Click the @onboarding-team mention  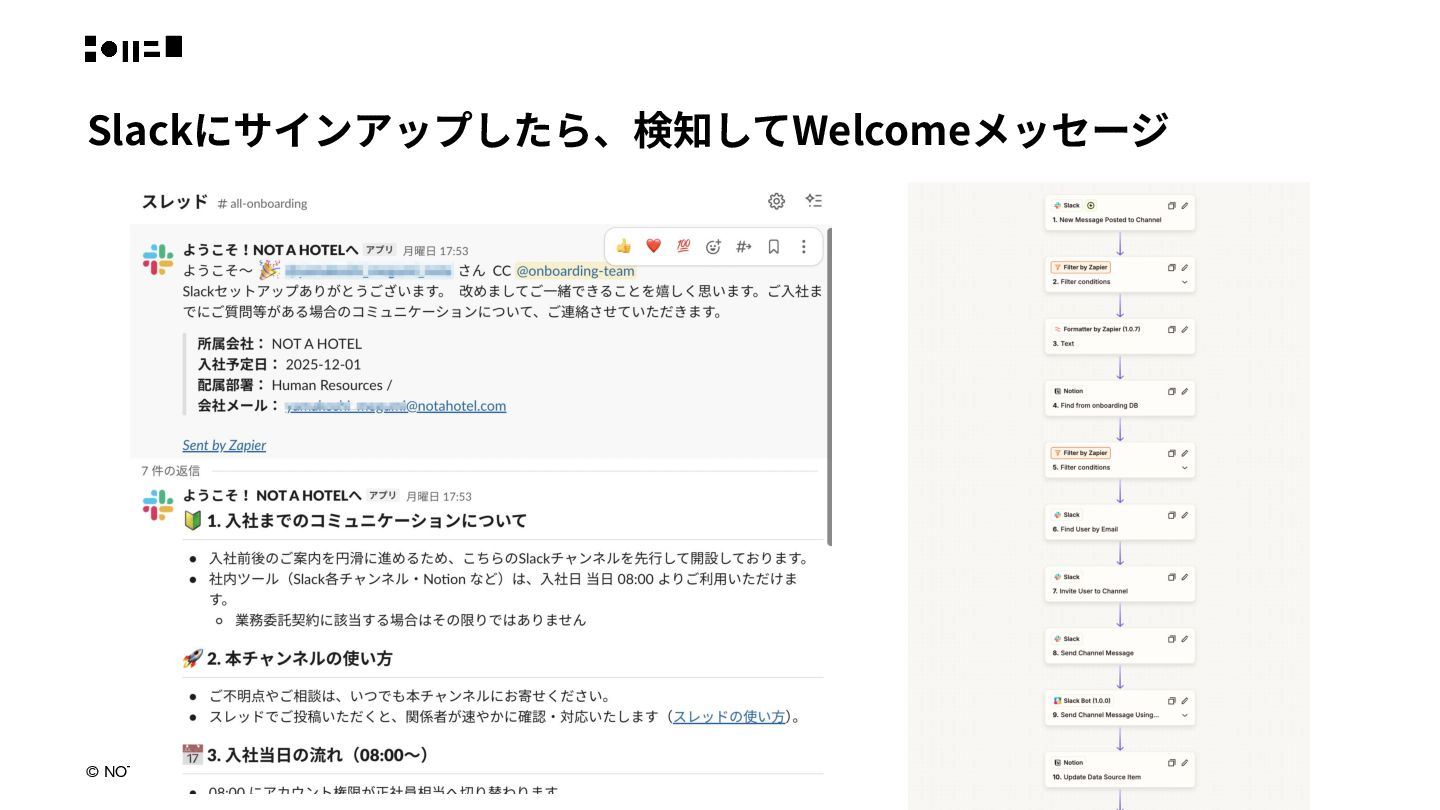[575, 271]
